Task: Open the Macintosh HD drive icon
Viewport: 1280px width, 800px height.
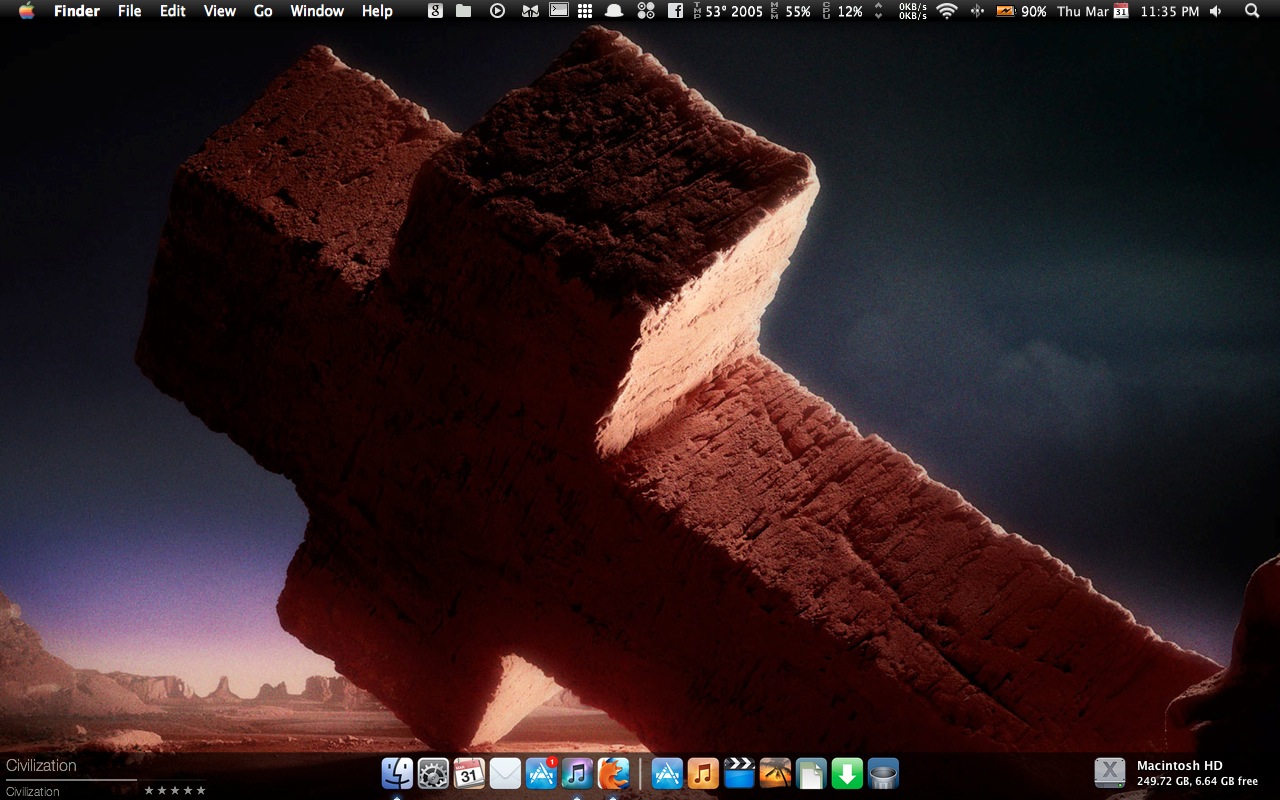Action: point(1110,772)
